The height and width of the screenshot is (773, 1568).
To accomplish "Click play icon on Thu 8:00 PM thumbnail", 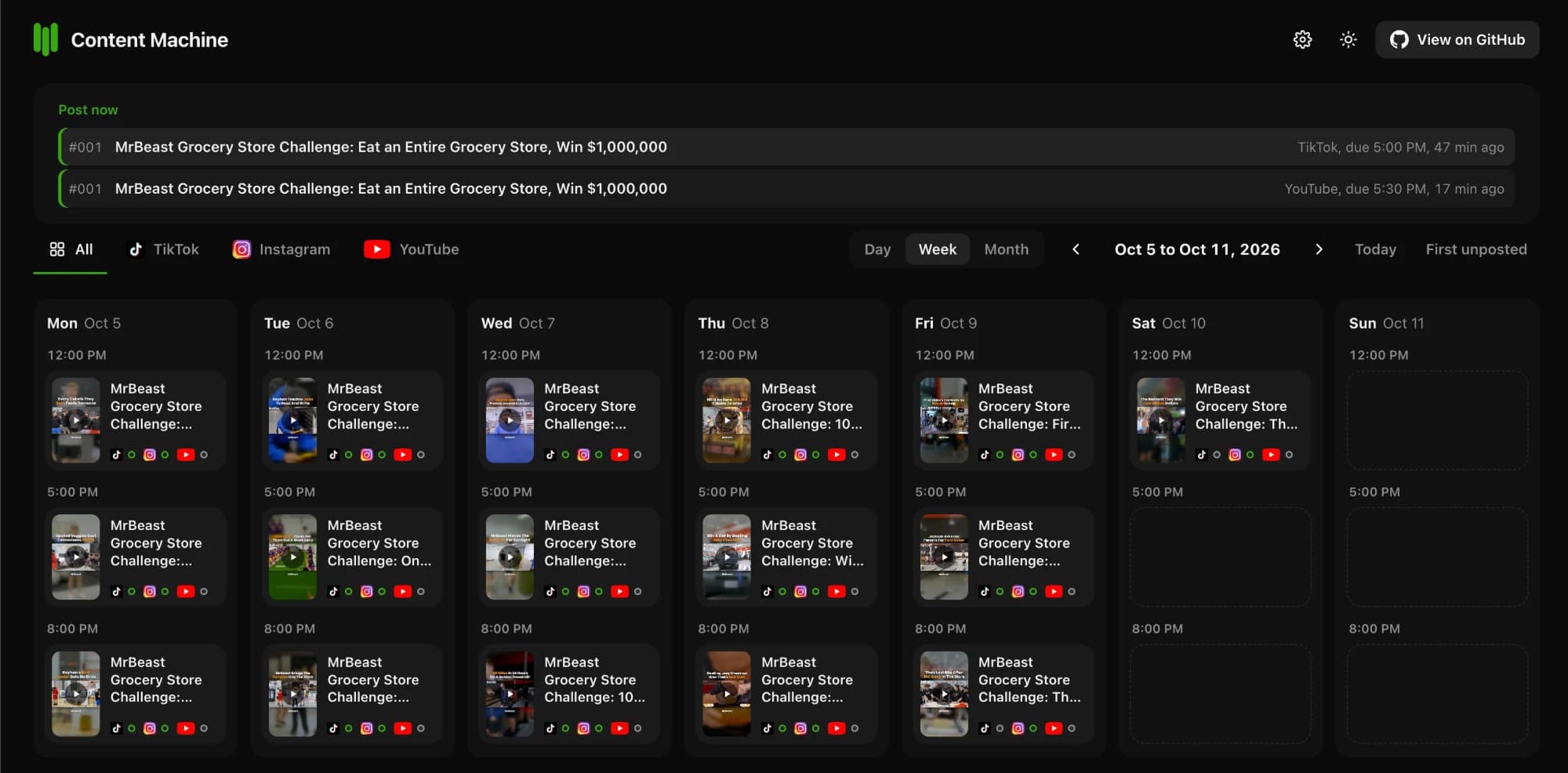I will point(727,694).
